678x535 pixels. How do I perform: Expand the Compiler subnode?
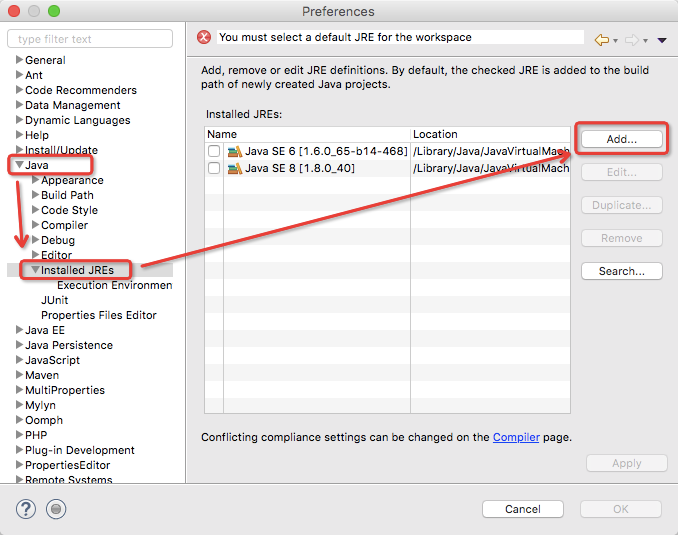[35, 224]
